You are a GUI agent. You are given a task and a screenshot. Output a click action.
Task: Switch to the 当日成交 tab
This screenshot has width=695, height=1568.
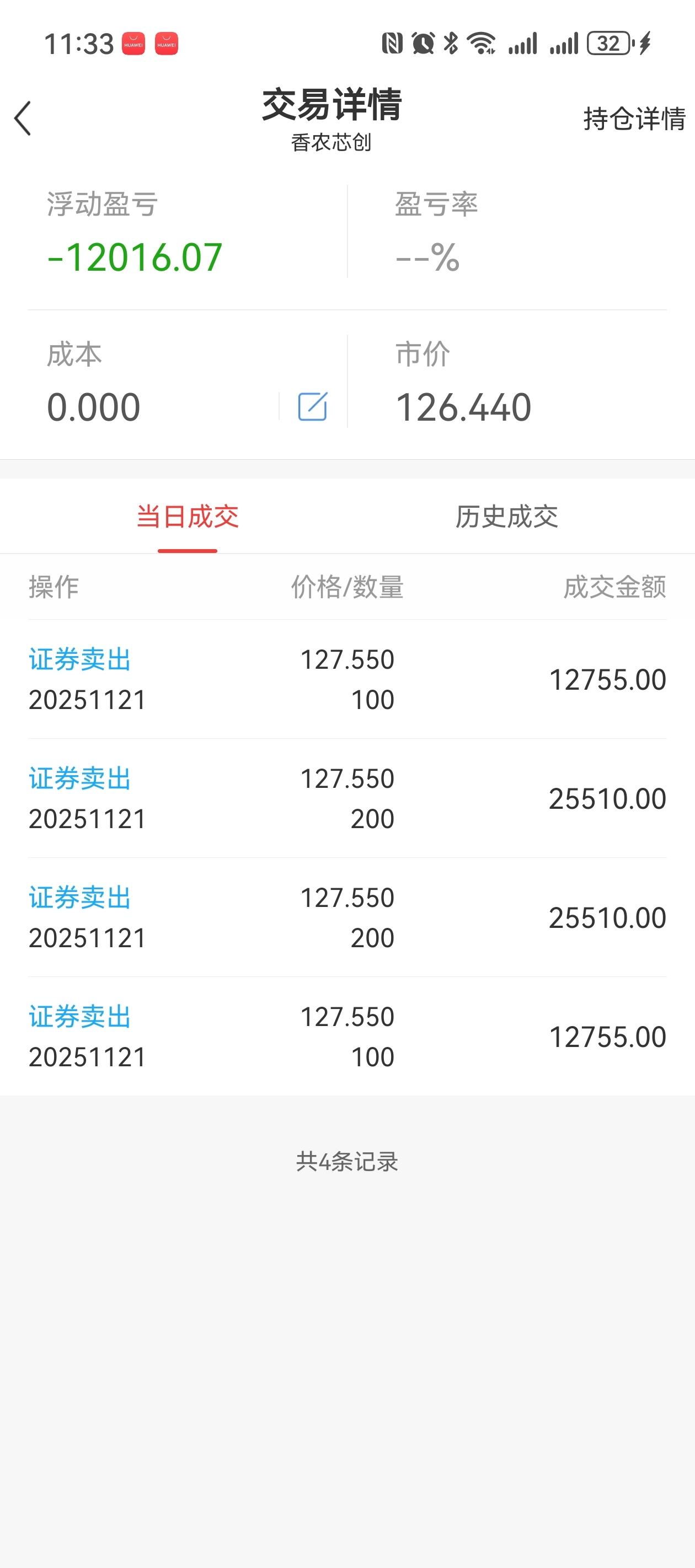(188, 517)
